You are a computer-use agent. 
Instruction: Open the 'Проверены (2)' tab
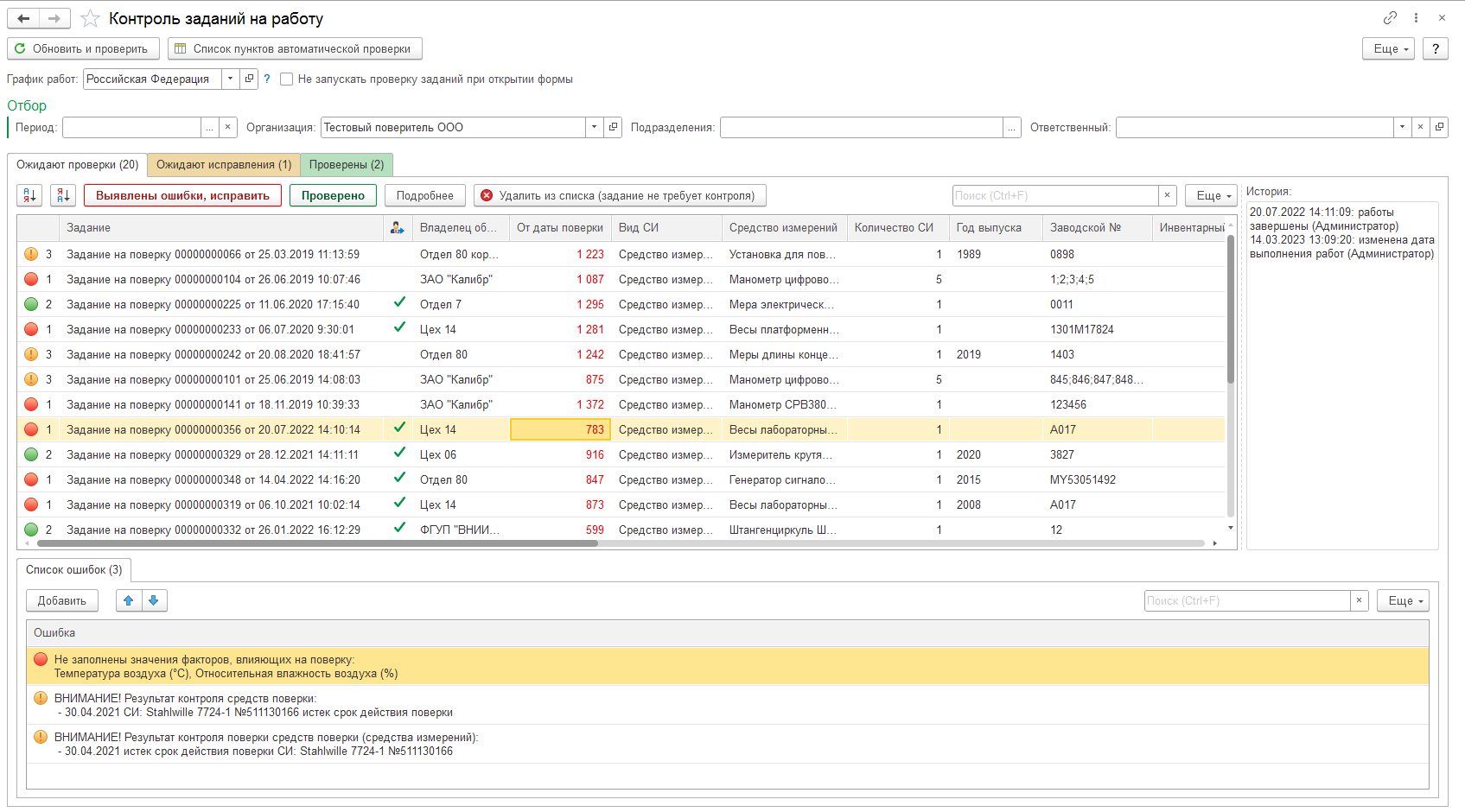point(347,165)
